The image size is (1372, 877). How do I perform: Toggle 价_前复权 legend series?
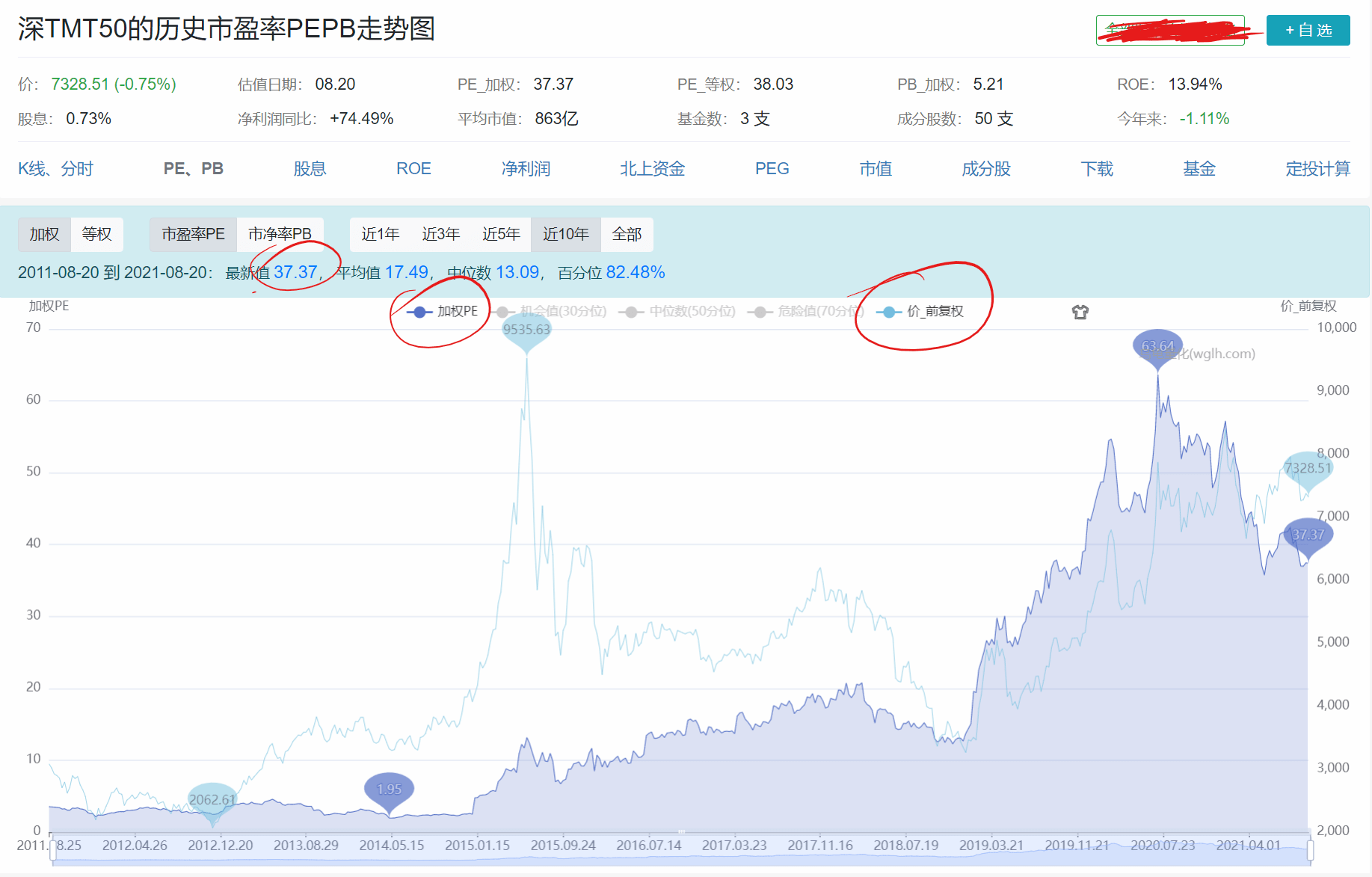(920, 312)
